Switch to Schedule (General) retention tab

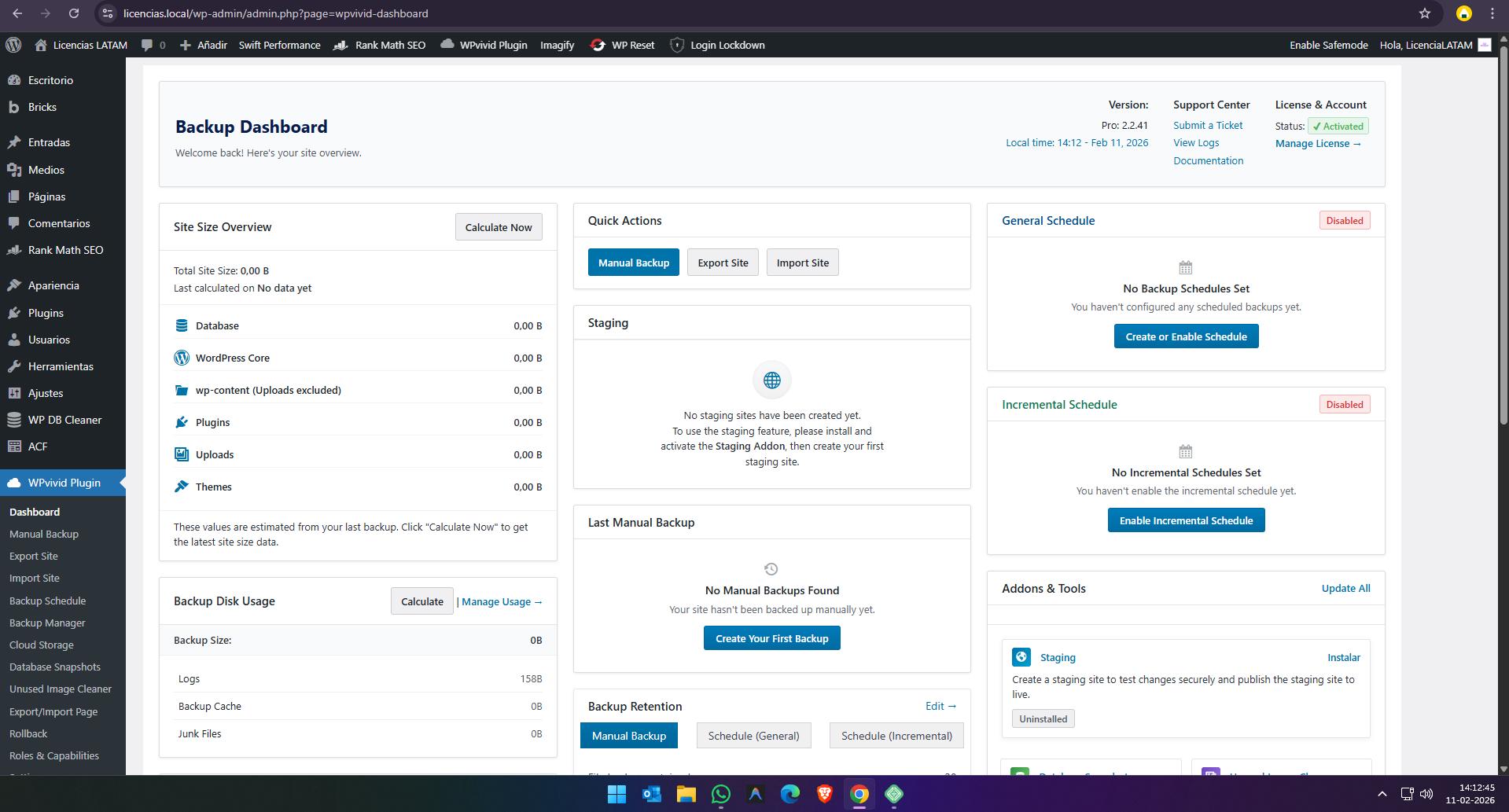tap(754, 736)
